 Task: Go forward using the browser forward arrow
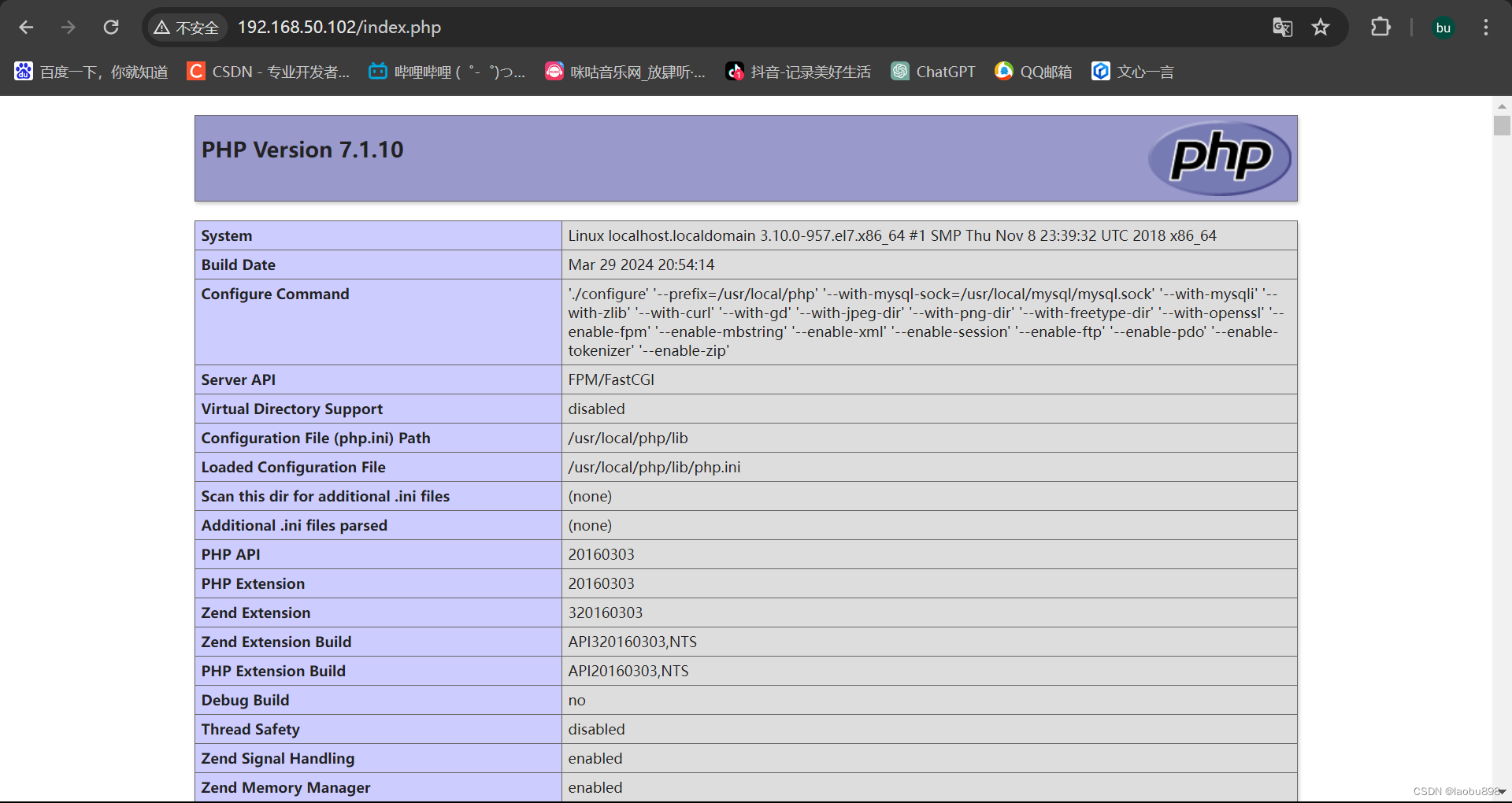69,28
